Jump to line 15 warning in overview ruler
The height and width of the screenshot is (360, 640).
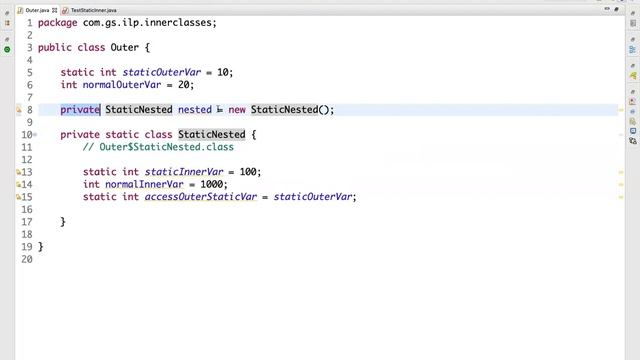click(621, 197)
